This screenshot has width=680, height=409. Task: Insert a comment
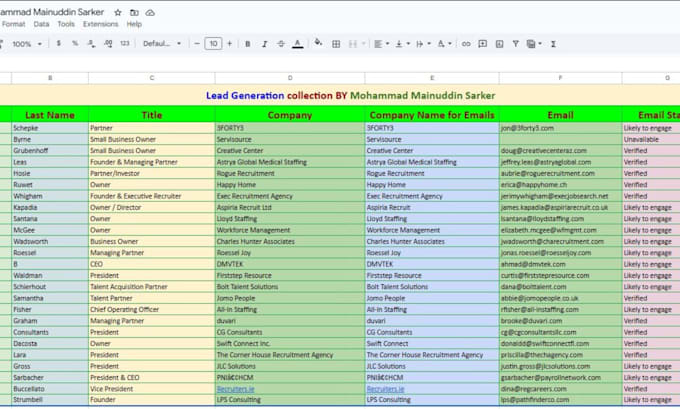(x=482, y=44)
